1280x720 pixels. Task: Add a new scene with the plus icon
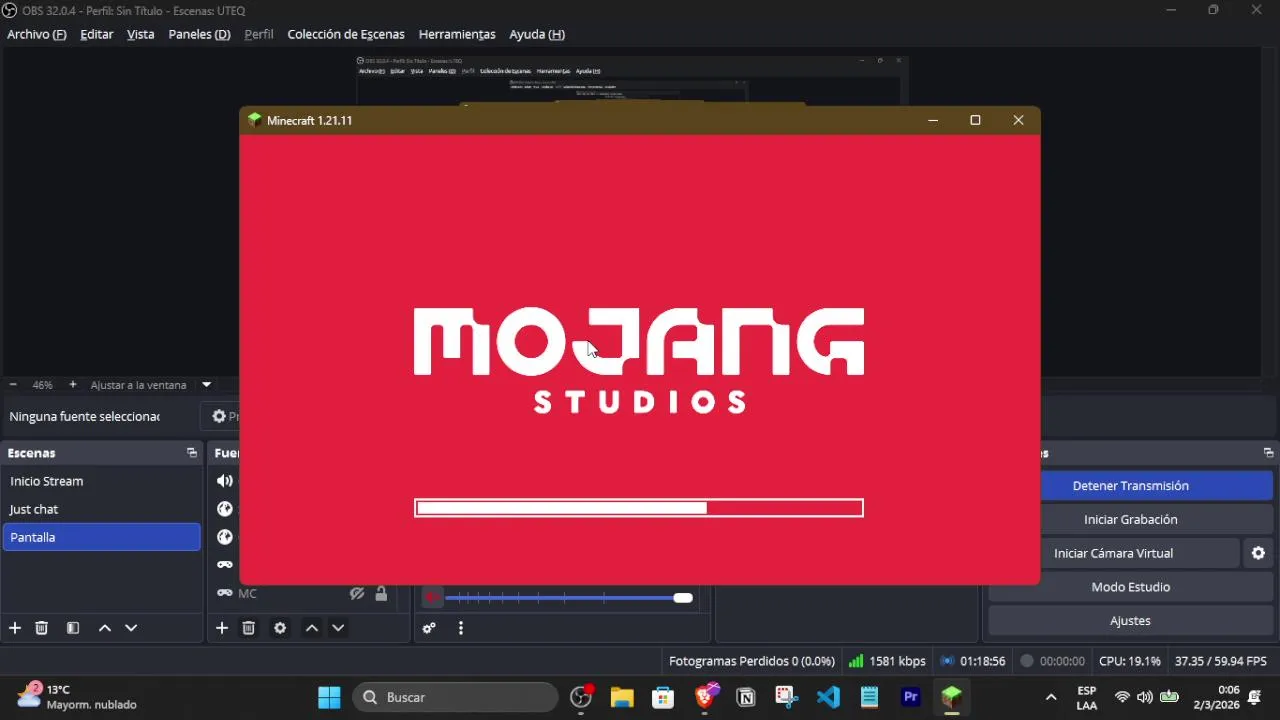click(15, 628)
